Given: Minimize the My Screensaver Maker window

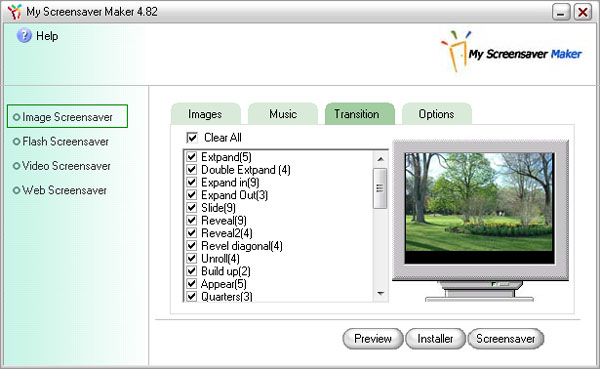Looking at the screenshot, I should click(x=561, y=12).
